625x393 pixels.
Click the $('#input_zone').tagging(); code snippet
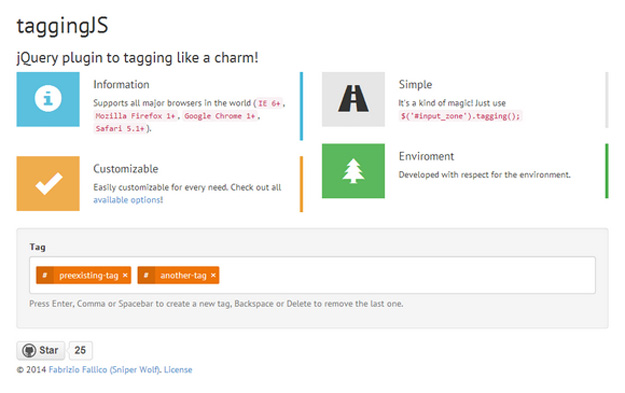(x=460, y=116)
